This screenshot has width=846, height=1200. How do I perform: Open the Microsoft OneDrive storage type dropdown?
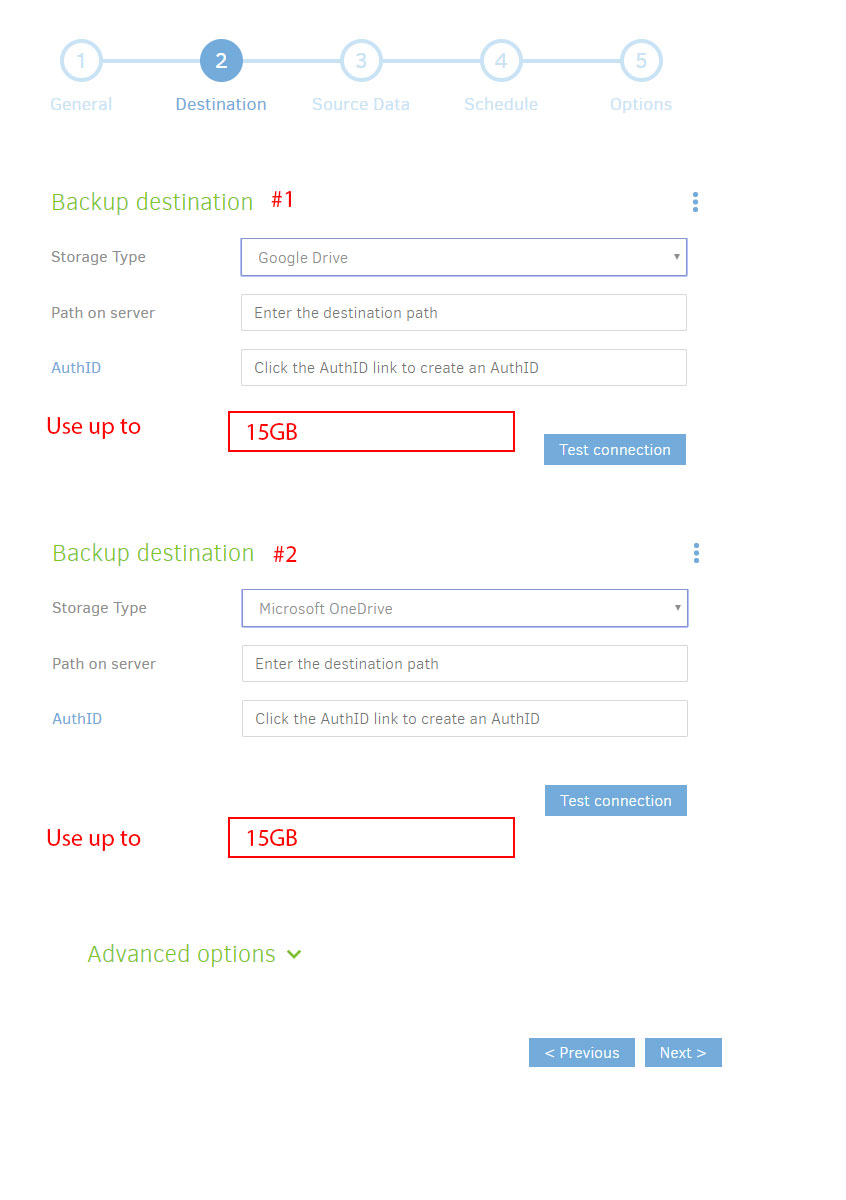click(x=465, y=608)
